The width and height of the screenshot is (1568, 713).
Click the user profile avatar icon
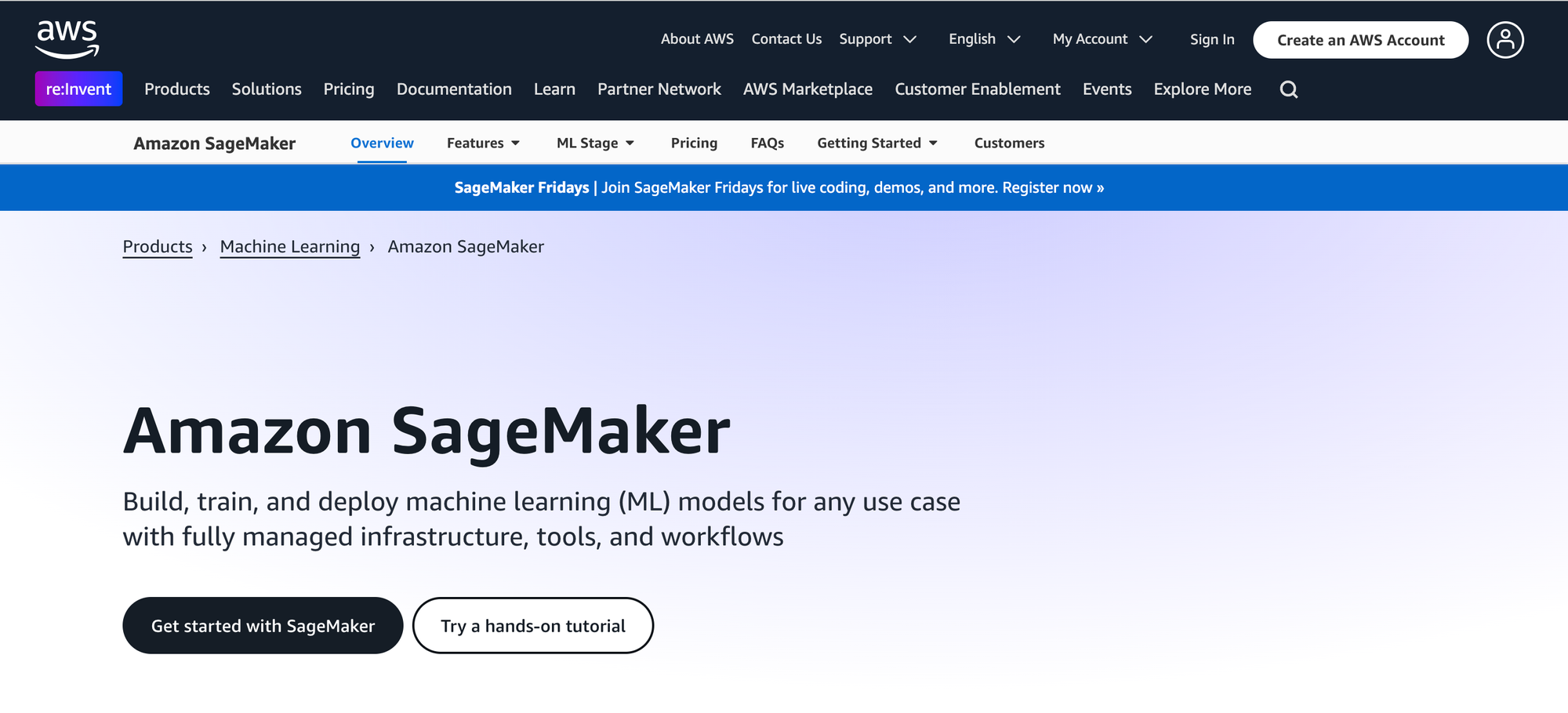point(1505,40)
